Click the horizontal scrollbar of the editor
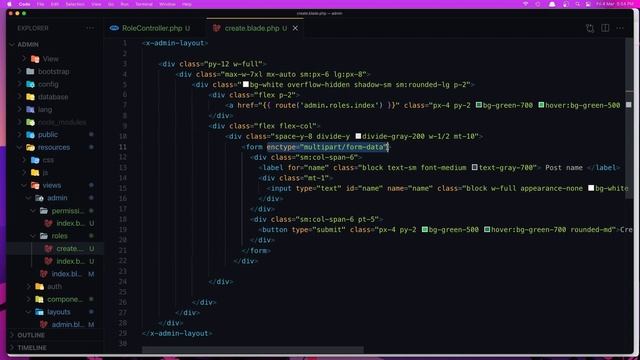The image size is (640, 360). pyautogui.click(x=253, y=350)
